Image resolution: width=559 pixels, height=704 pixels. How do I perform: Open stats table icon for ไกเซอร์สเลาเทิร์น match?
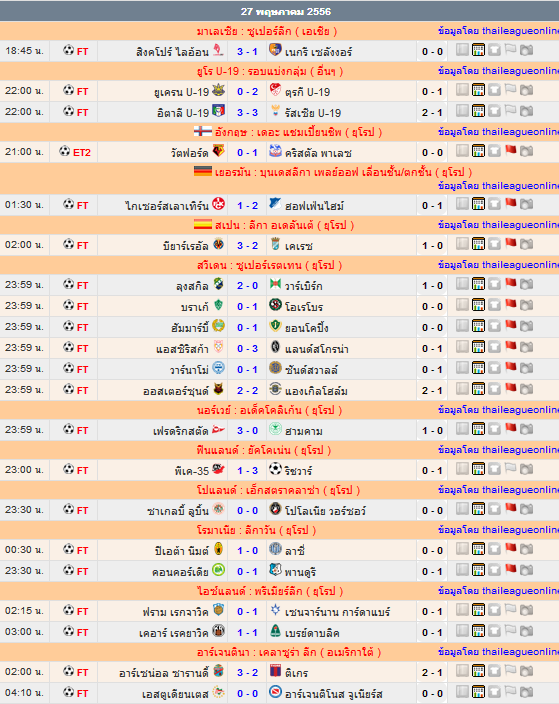tap(478, 204)
